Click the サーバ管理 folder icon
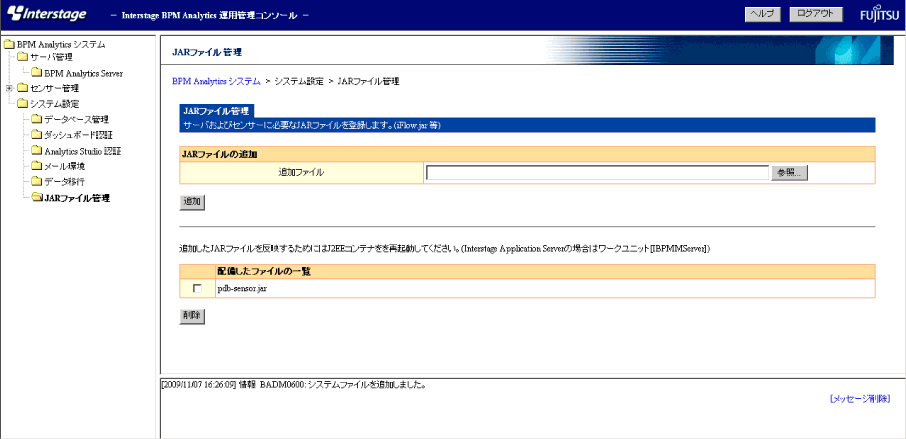Image resolution: width=906 pixels, height=439 pixels. tap(22, 57)
